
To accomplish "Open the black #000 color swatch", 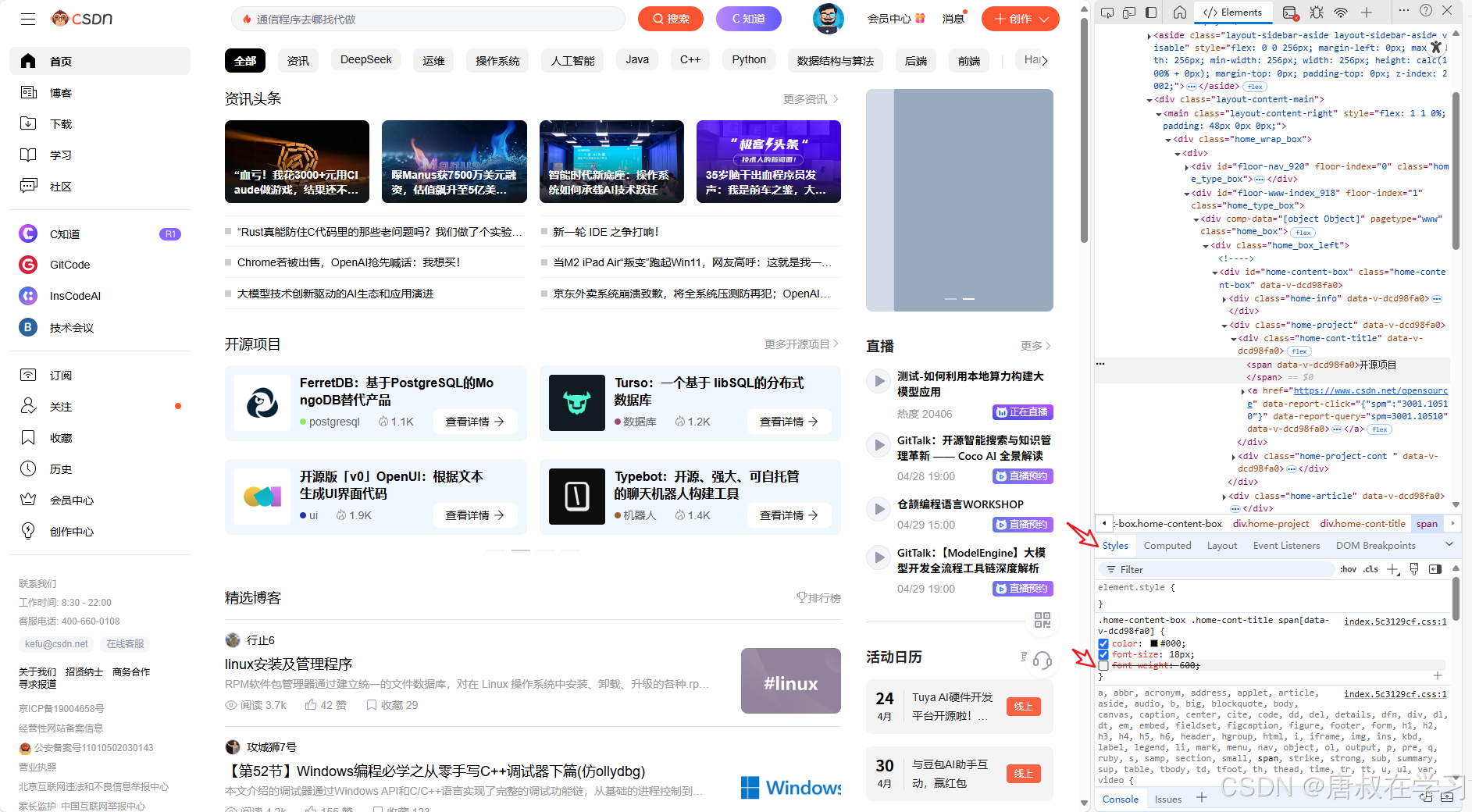I will point(1154,644).
